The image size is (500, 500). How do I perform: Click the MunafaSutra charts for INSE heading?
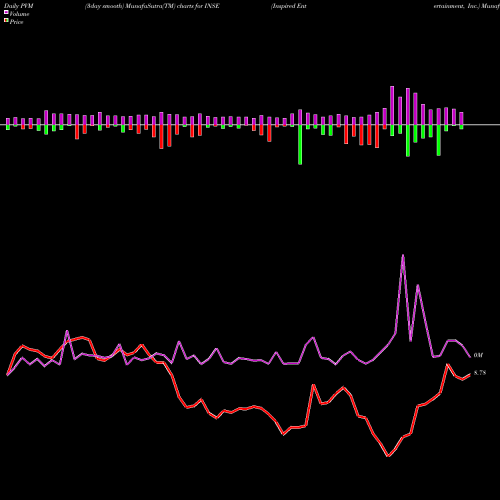point(152,6)
